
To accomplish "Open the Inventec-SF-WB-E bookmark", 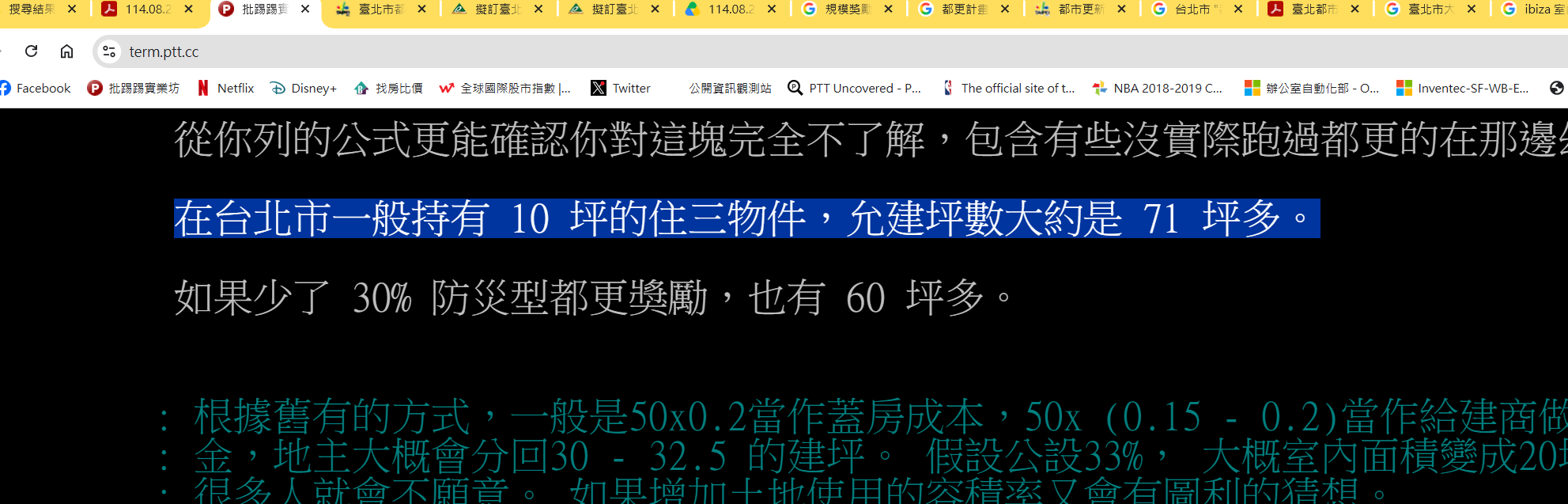I will click(x=1463, y=88).
